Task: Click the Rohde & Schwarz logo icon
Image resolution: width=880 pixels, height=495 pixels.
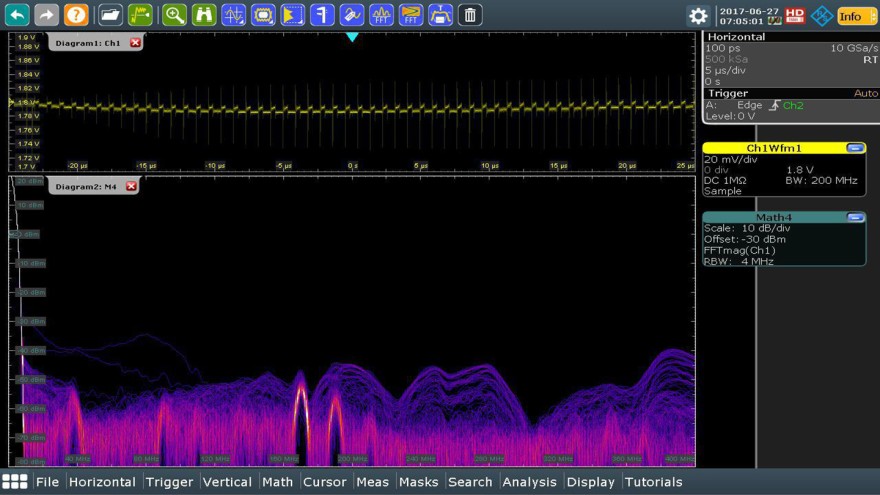Action: click(x=822, y=16)
